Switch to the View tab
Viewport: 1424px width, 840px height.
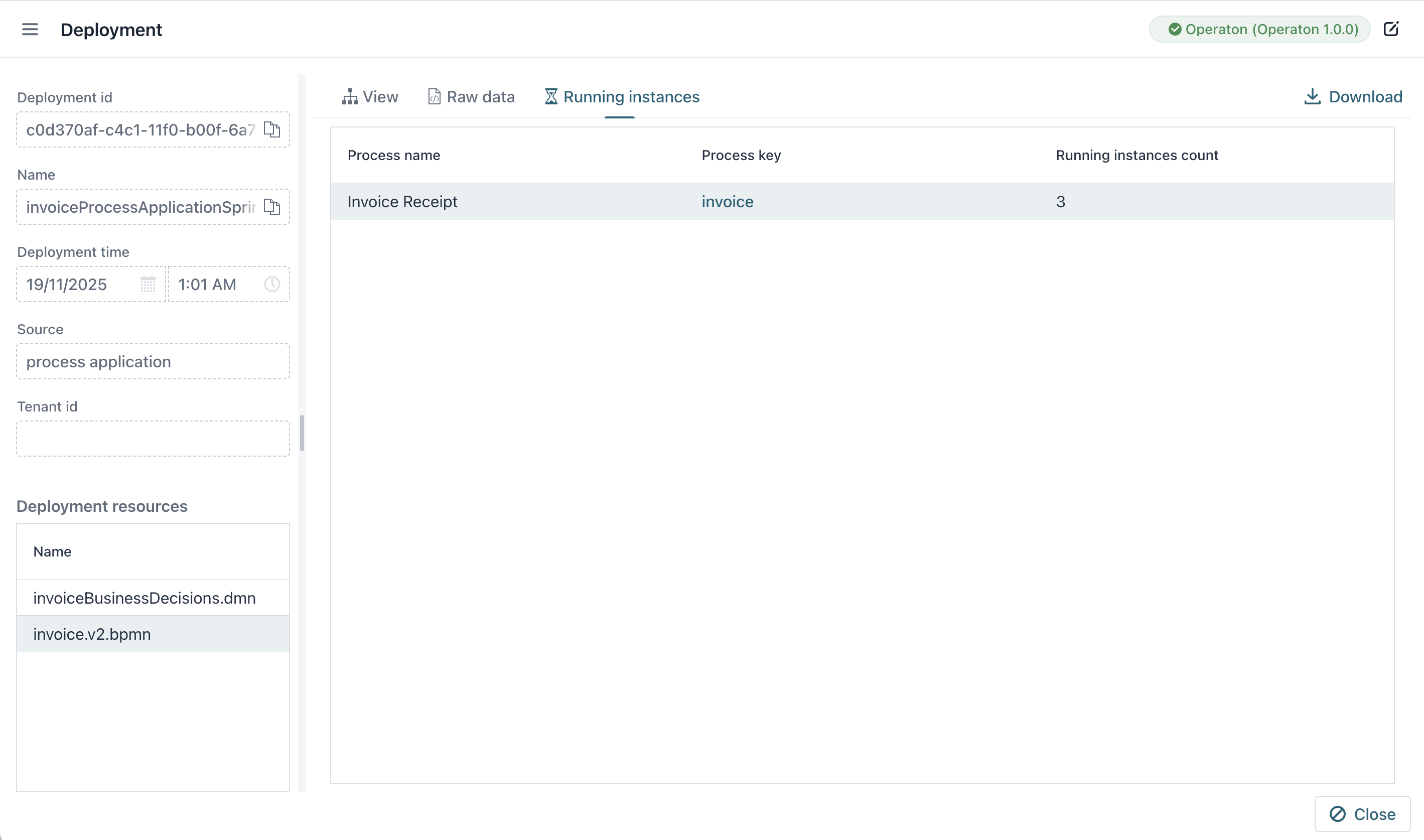point(370,96)
